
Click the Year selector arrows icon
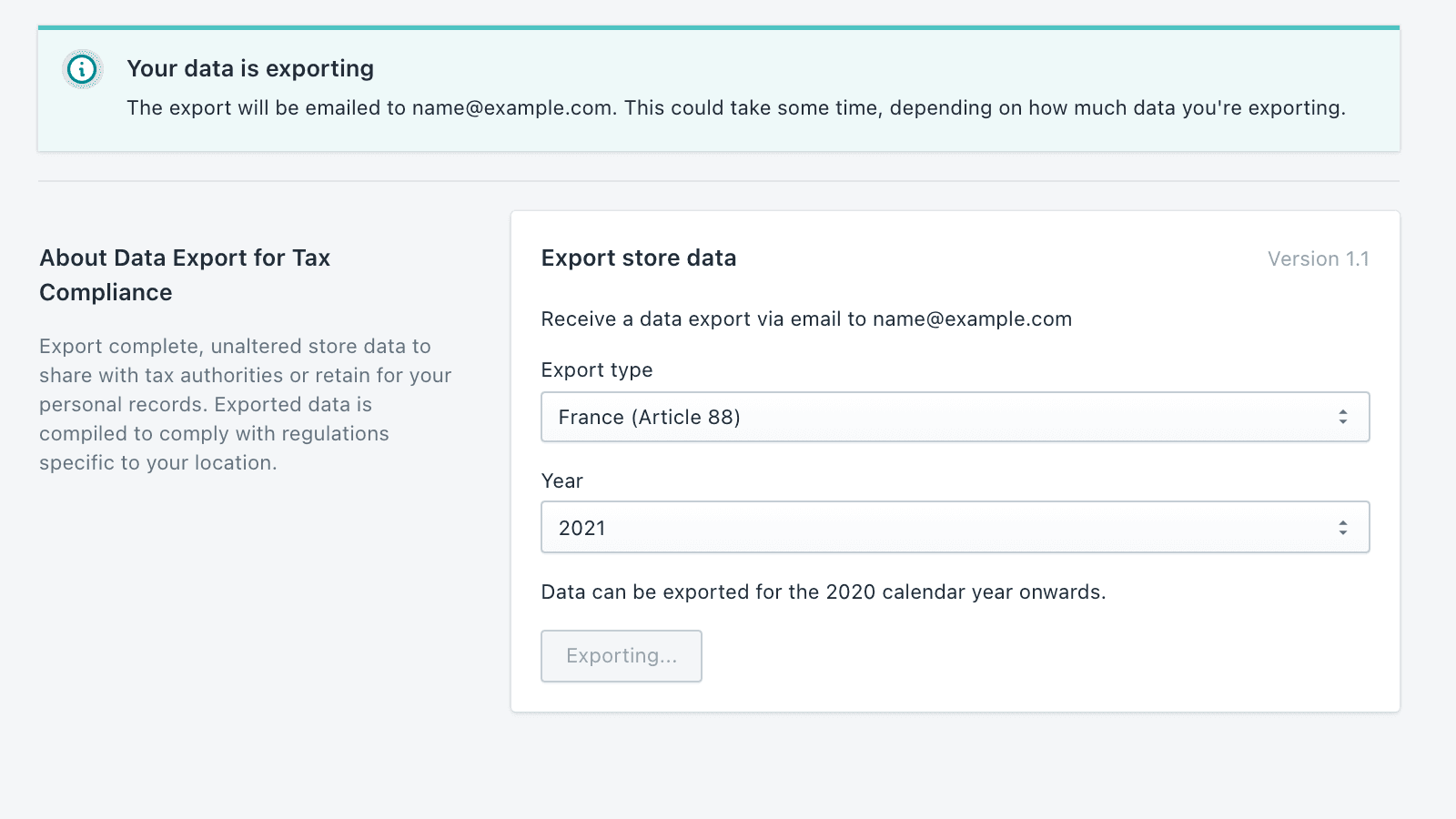(1342, 528)
